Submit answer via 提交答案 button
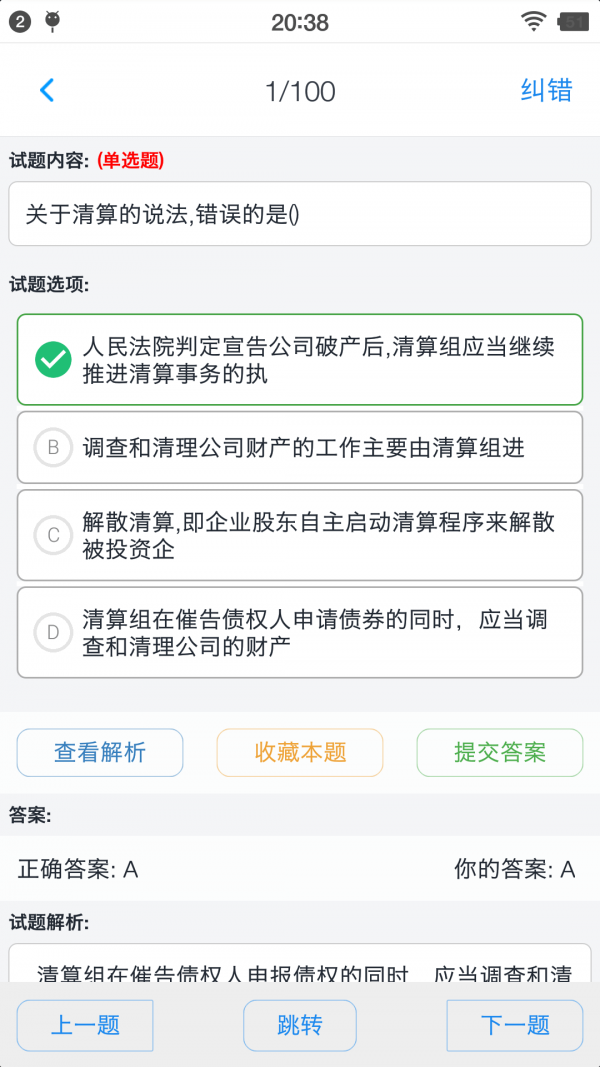Image resolution: width=600 pixels, height=1067 pixels. [x=499, y=752]
